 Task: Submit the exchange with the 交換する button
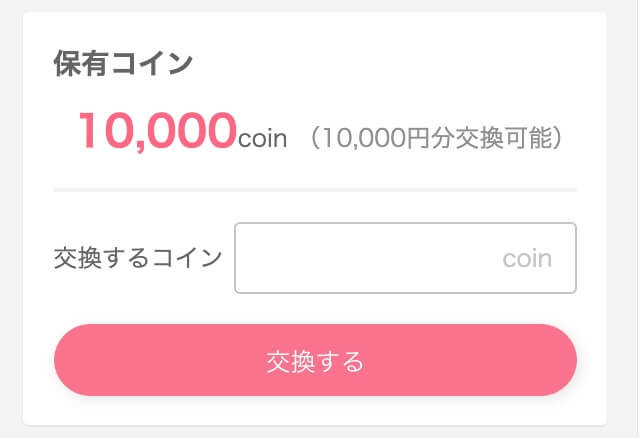pyautogui.click(x=315, y=360)
